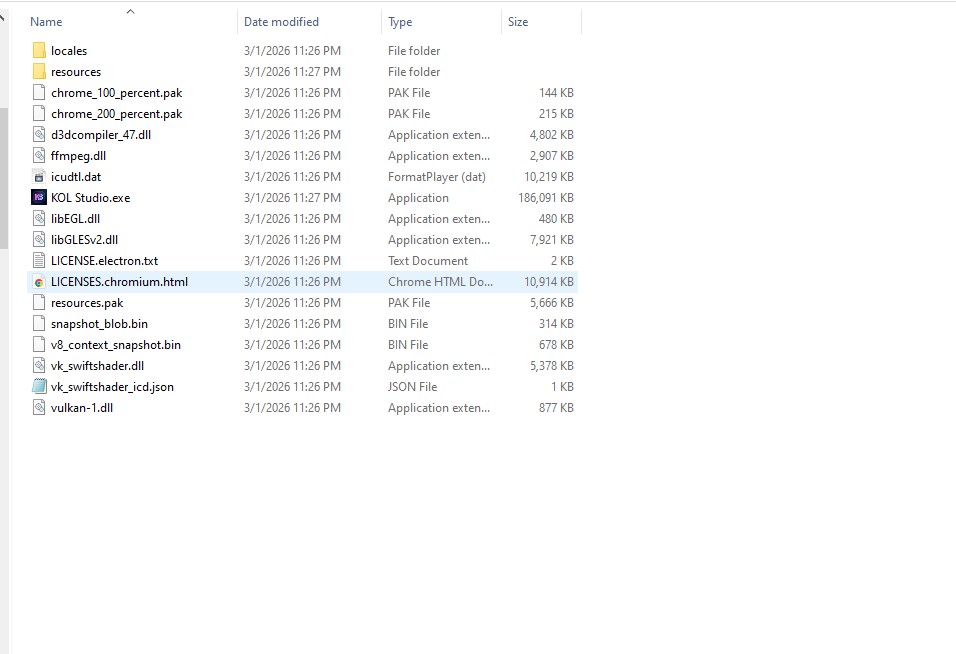Image resolution: width=956 pixels, height=654 pixels.
Task: Click the icudtl.dat file icon
Action: [x=39, y=177]
